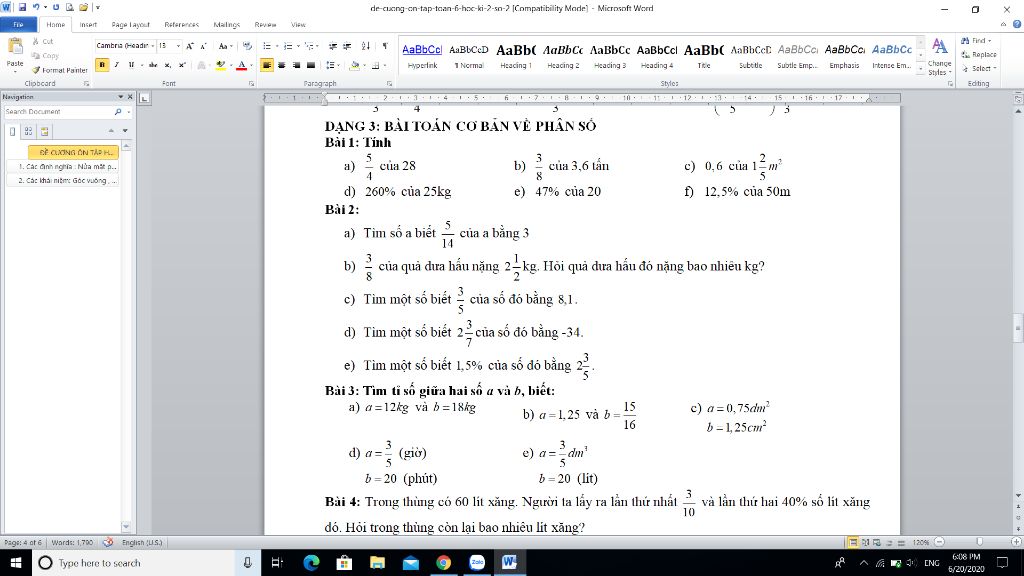Click the Sort icon in Paragraph group
The height and width of the screenshot is (576, 1024).
(366, 46)
